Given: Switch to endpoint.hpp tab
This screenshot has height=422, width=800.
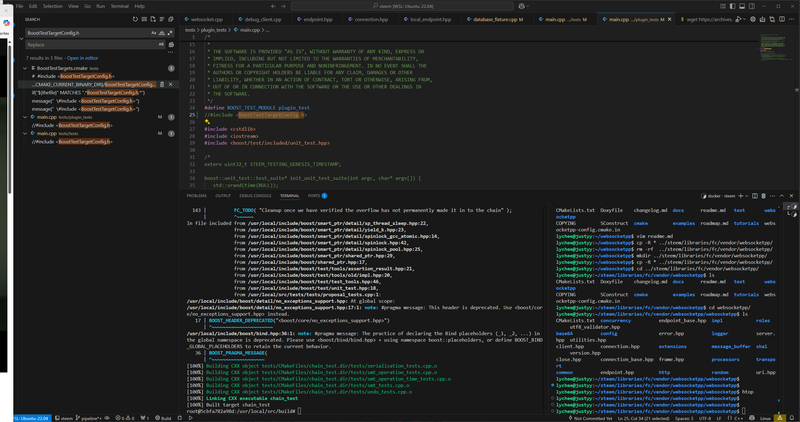Looking at the screenshot, I should coord(315,19).
